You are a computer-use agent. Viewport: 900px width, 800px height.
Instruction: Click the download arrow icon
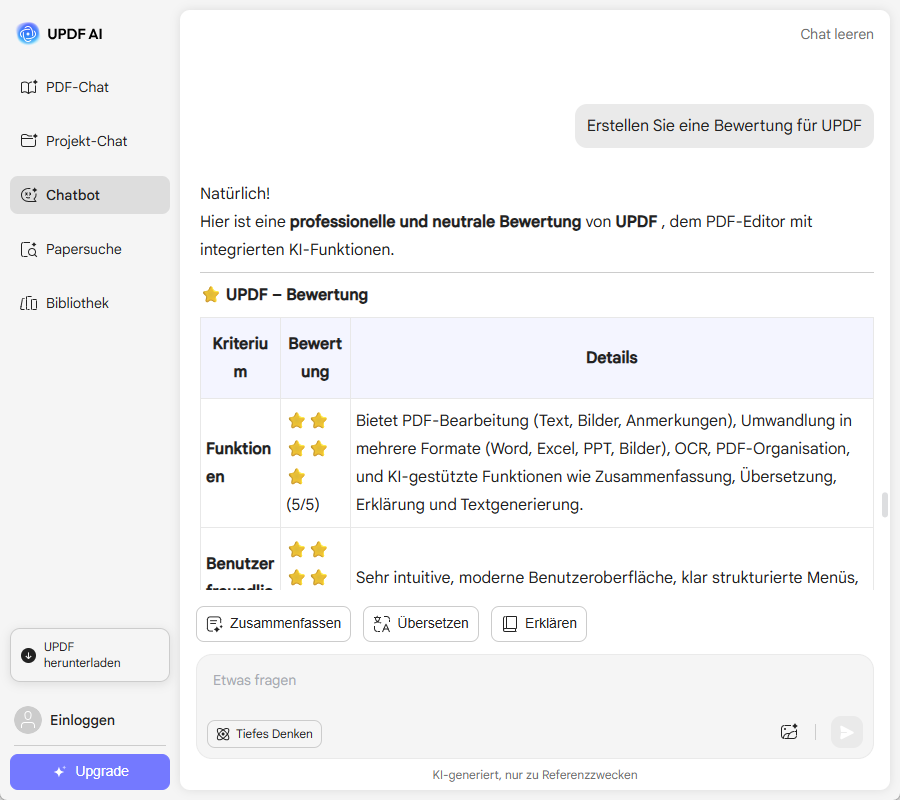coord(28,655)
